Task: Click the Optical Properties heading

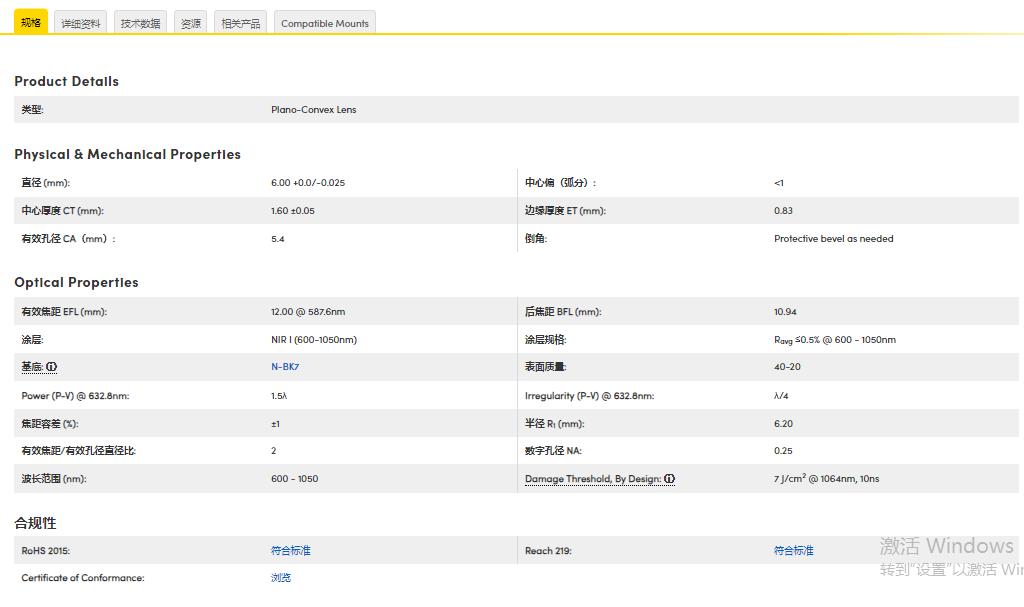Action: coord(76,282)
